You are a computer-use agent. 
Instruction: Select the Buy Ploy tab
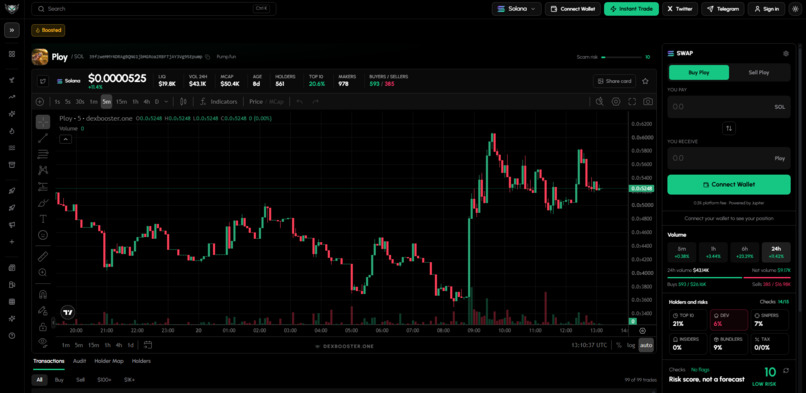pos(699,72)
